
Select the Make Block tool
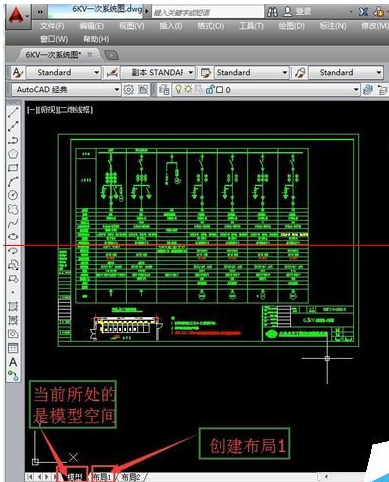pos(13,278)
